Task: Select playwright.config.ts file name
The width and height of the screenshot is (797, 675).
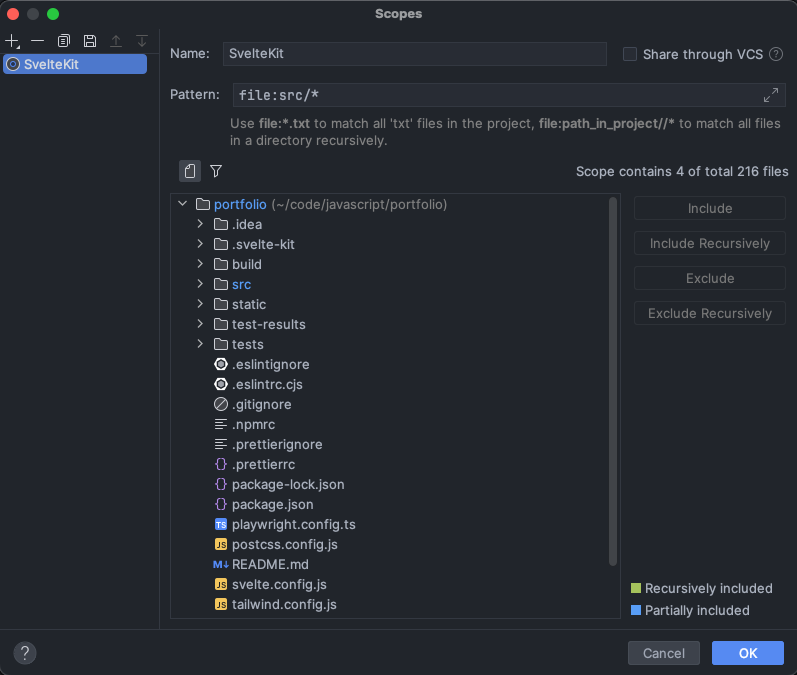Action: pos(294,525)
